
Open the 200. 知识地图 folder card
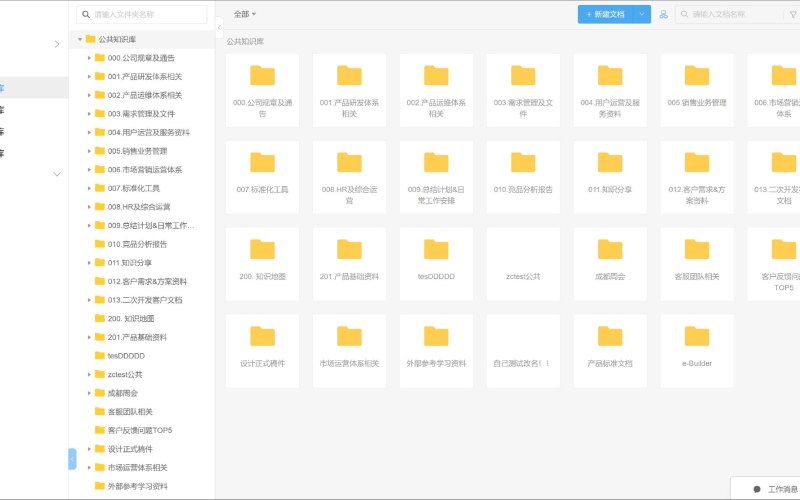pos(262,264)
